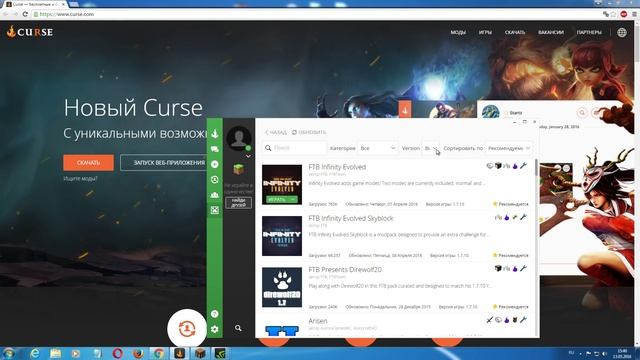This screenshot has height=360, width=640.
Task: Click the wrench icon on FTB Infinity Evolved Skyblock row
Action: pos(523,217)
